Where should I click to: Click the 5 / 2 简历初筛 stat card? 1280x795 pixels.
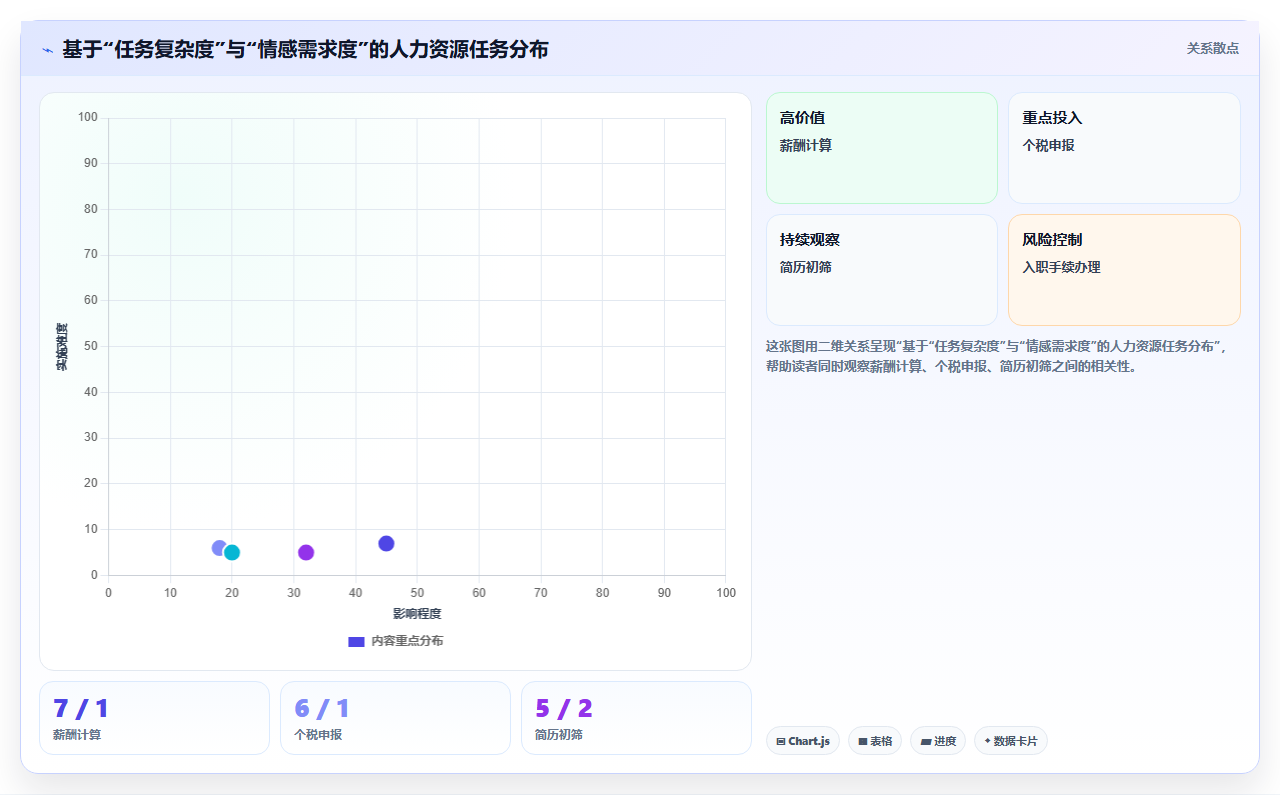point(636,718)
